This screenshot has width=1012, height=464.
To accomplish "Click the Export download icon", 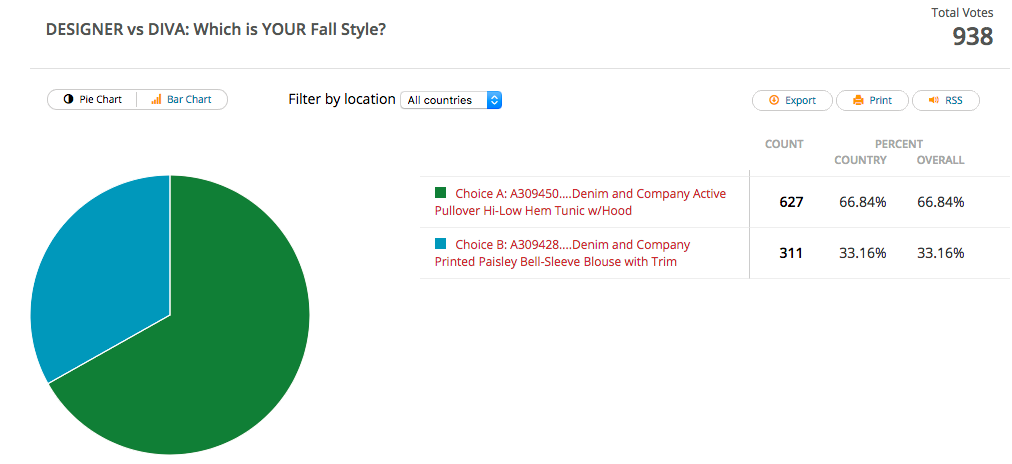I will click(774, 100).
